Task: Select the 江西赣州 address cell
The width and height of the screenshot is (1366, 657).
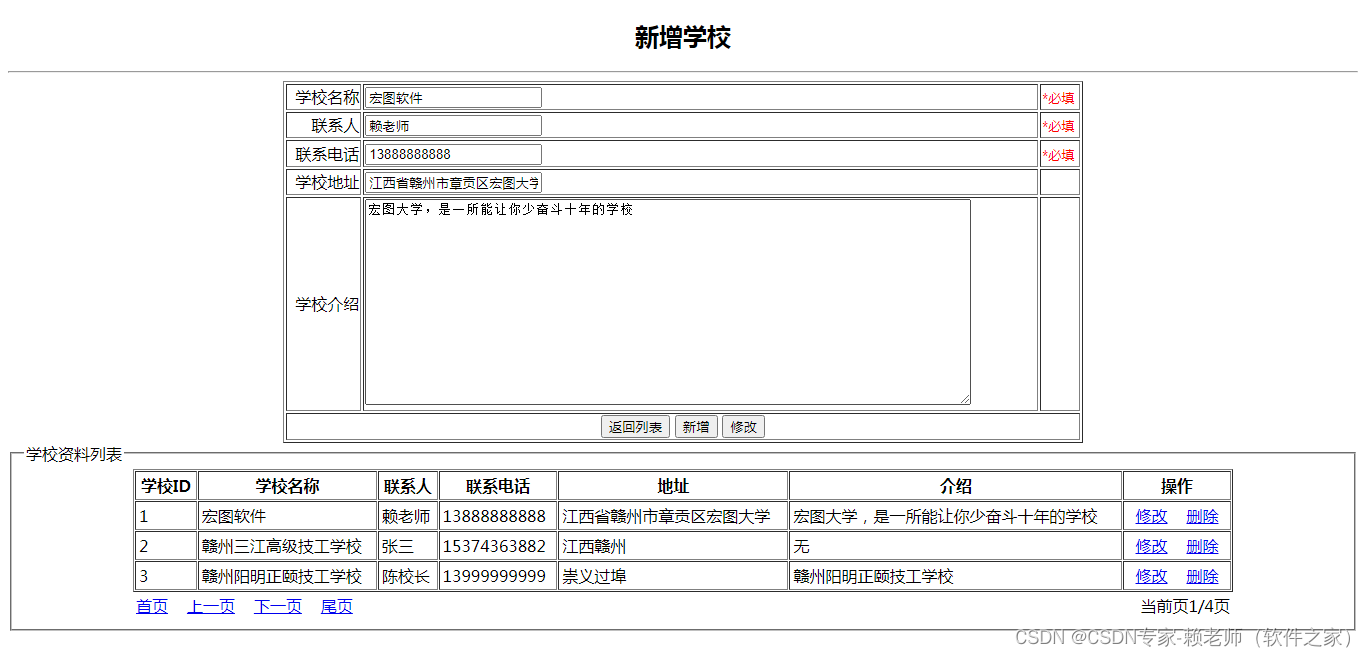Action: coord(673,546)
